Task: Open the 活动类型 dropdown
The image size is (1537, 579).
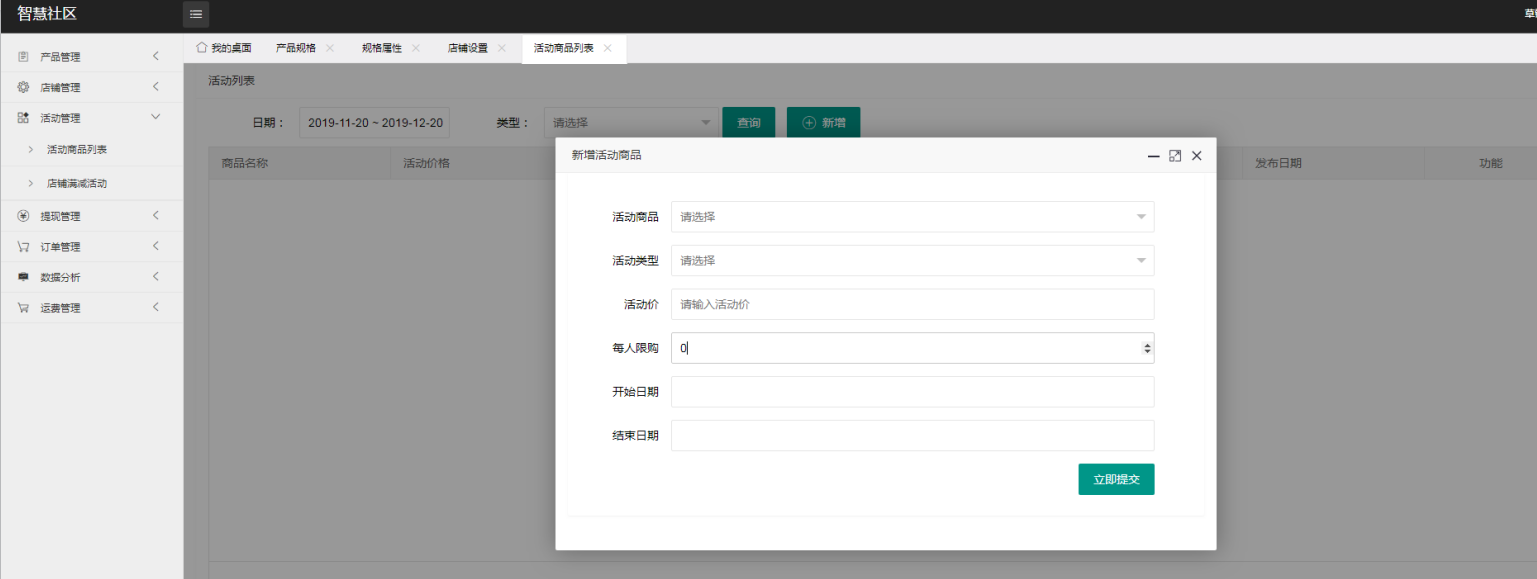Action: (x=912, y=261)
